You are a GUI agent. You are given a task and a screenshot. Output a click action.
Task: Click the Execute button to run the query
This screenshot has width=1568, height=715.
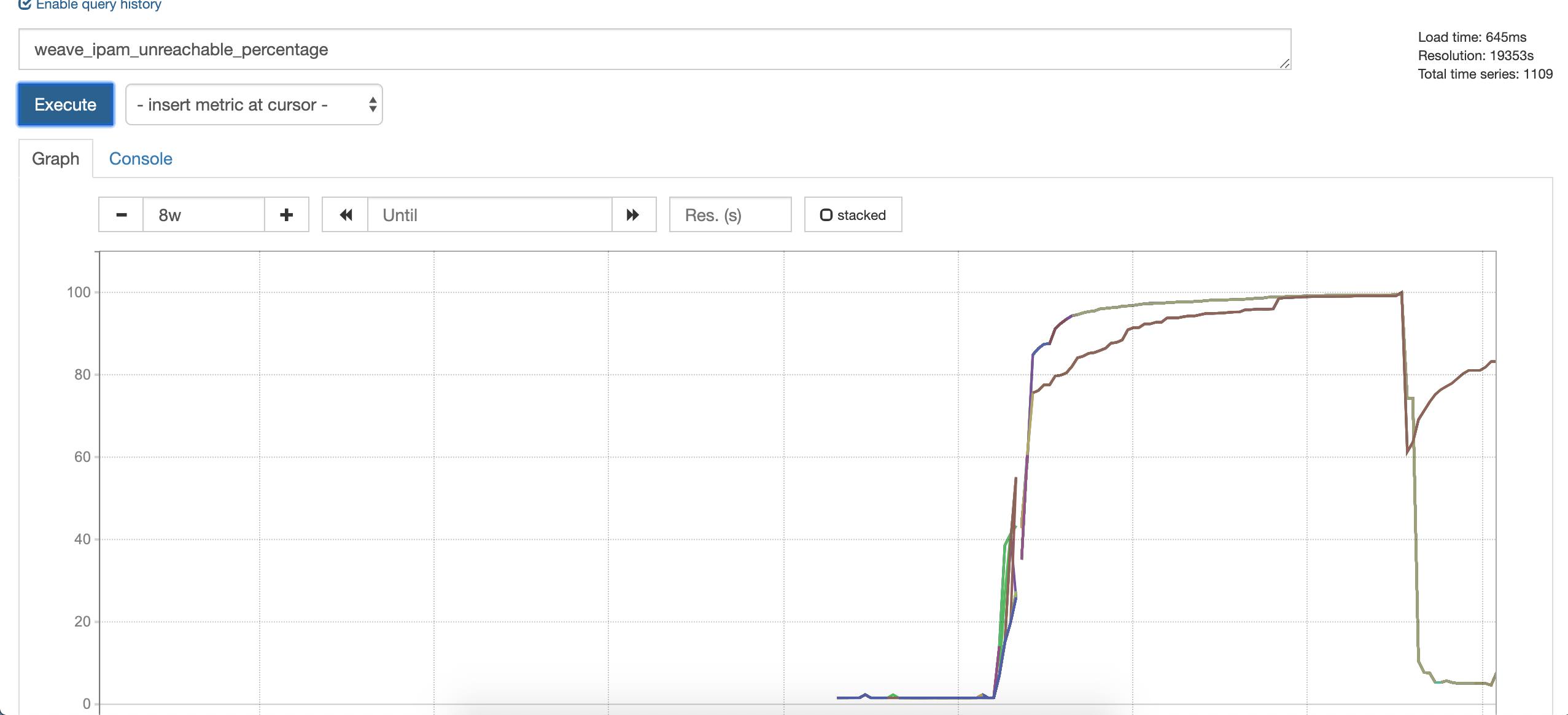(65, 104)
